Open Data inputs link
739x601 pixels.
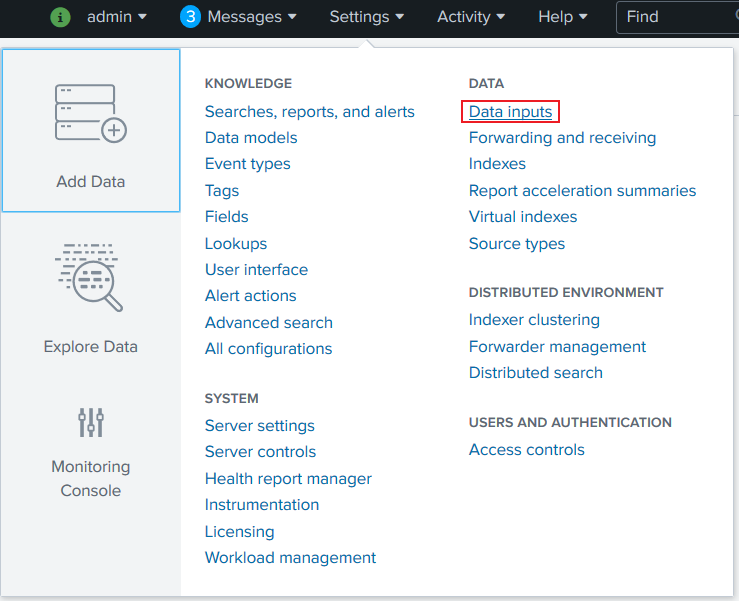[x=511, y=112]
